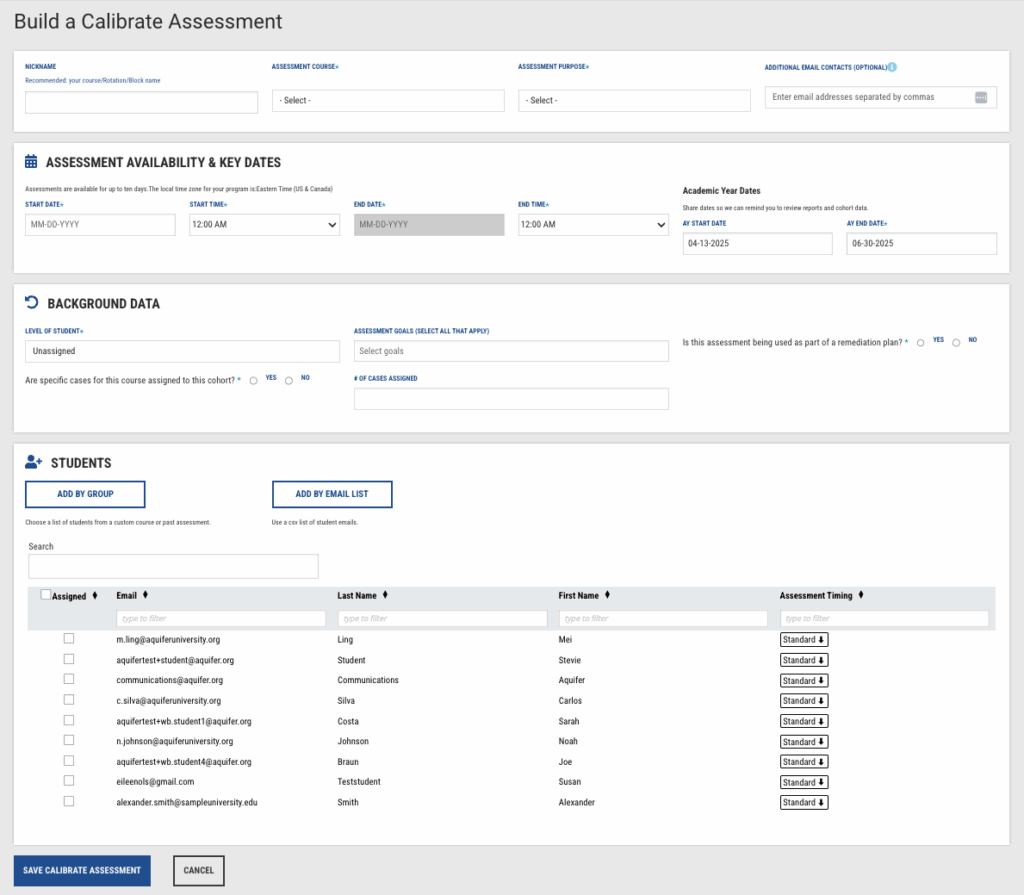Select No for specific cases assigned question
The width and height of the screenshot is (1024, 895).
pyautogui.click(x=289, y=380)
